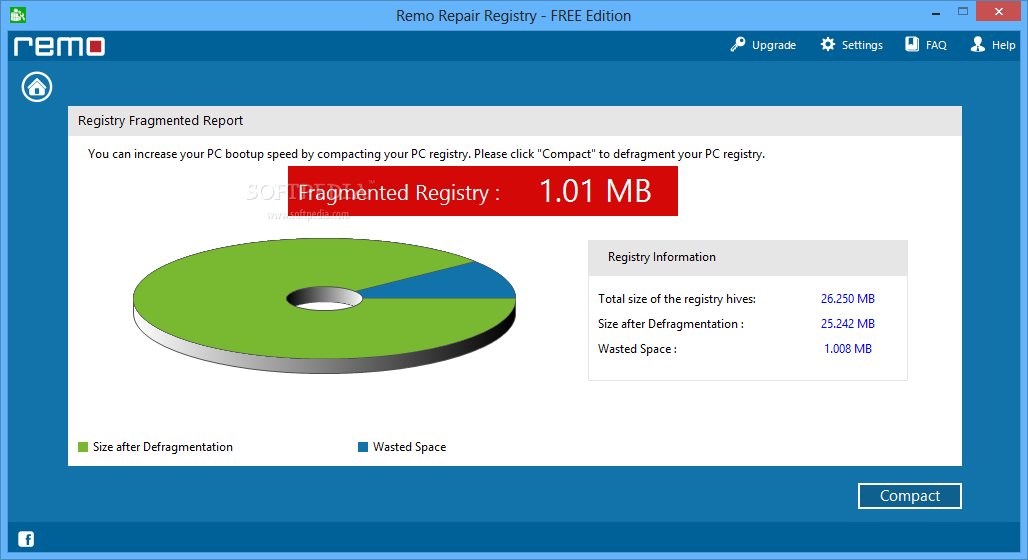Select the 26.250 MB total size value
Image resolution: width=1028 pixels, height=560 pixels.
tap(848, 299)
